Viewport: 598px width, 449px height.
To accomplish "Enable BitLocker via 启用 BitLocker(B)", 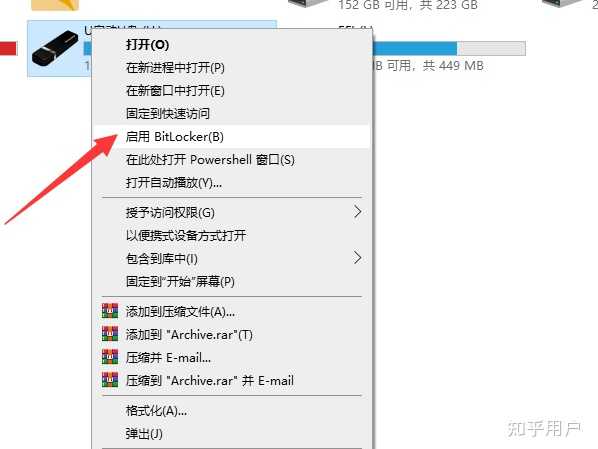I will 231,137.
